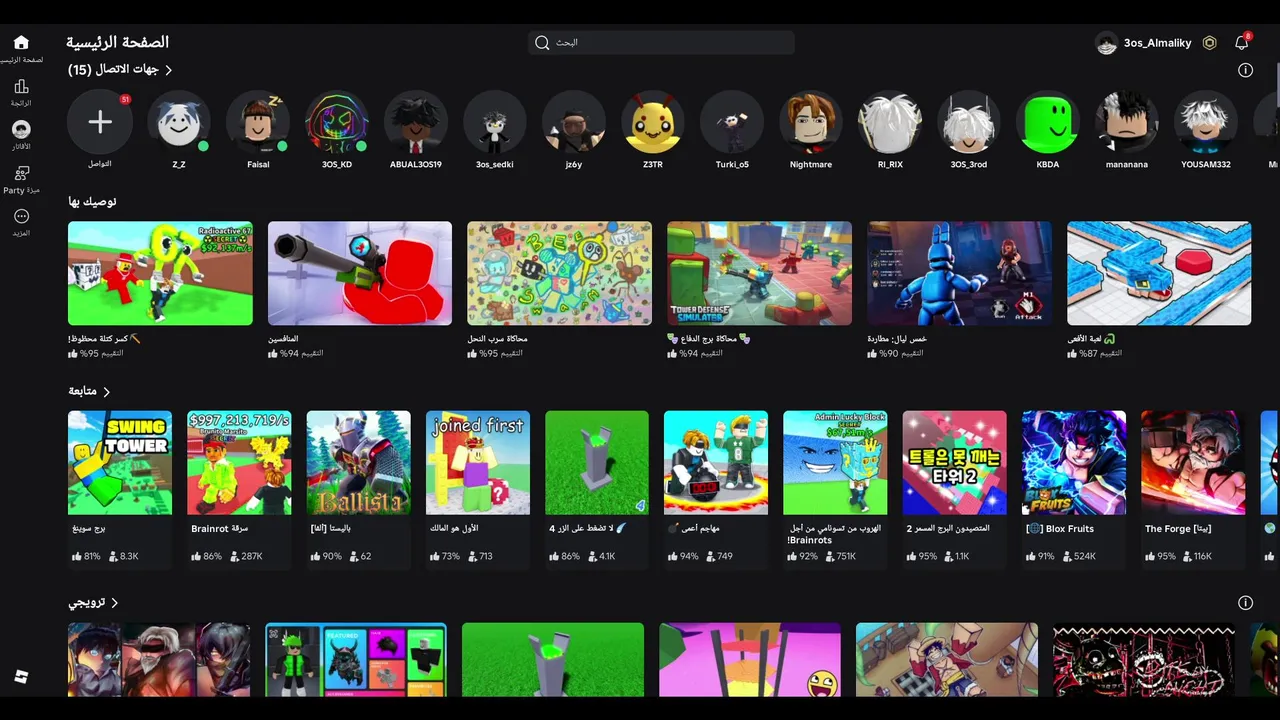The image size is (1280, 720).
Task: Open Faisal friend avatar
Action: tap(258, 122)
